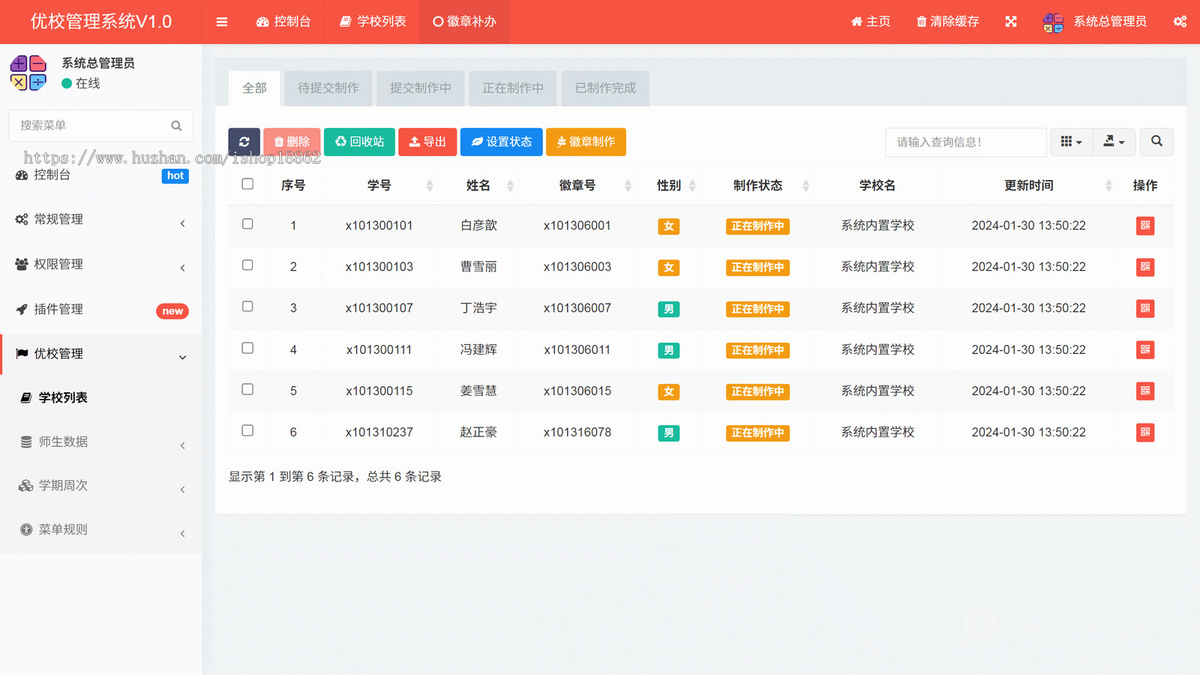Click the refresh icon above the table
Image resolution: width=1200 pixels, height=675 pixels.
(x=243, y=142)
